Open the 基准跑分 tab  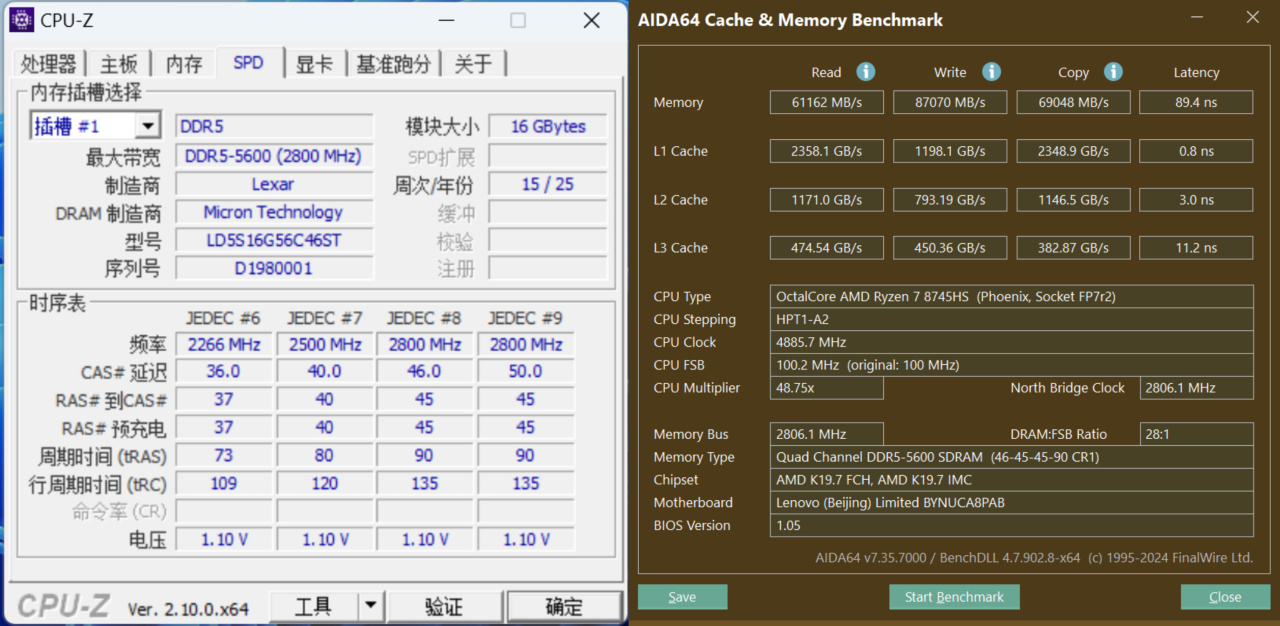(x=394, y=64)
